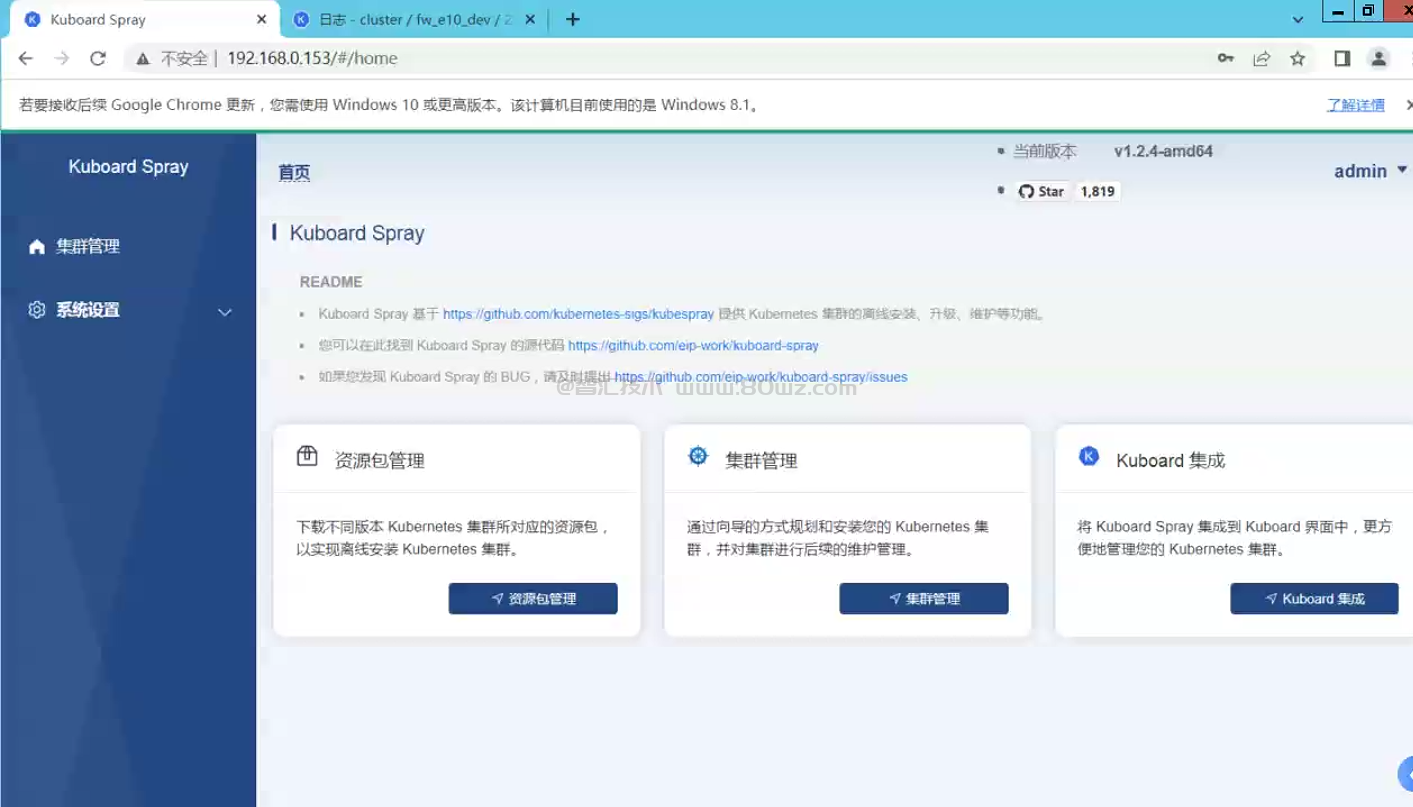Open the 了解详情 link

pos(1356,105)
